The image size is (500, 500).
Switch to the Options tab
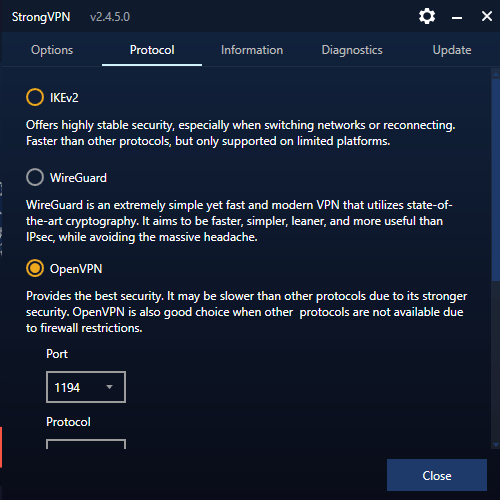(x=52, y=50)
